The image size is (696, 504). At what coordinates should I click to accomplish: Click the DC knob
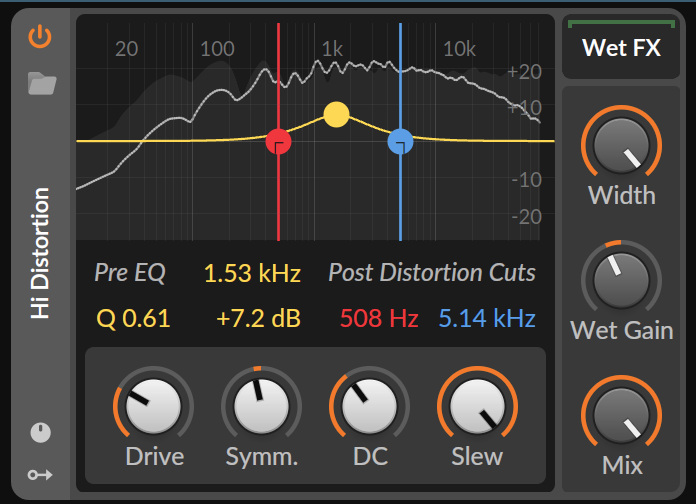point(369,406)
